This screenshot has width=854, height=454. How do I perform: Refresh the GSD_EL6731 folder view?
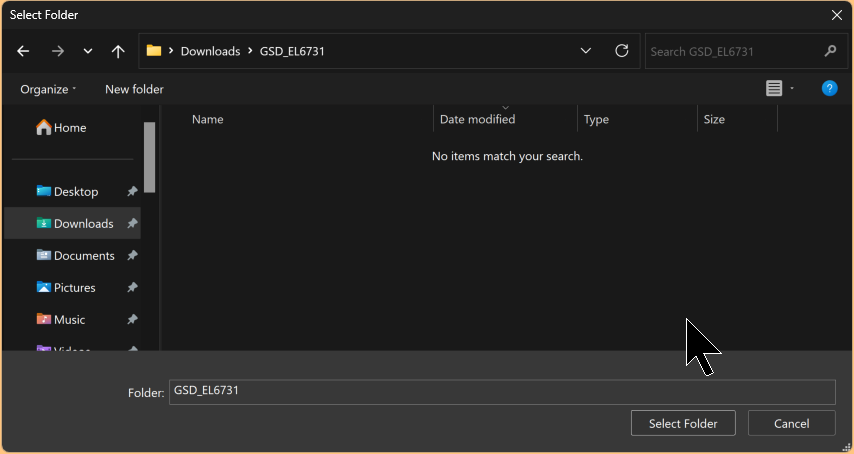(621, 51)
